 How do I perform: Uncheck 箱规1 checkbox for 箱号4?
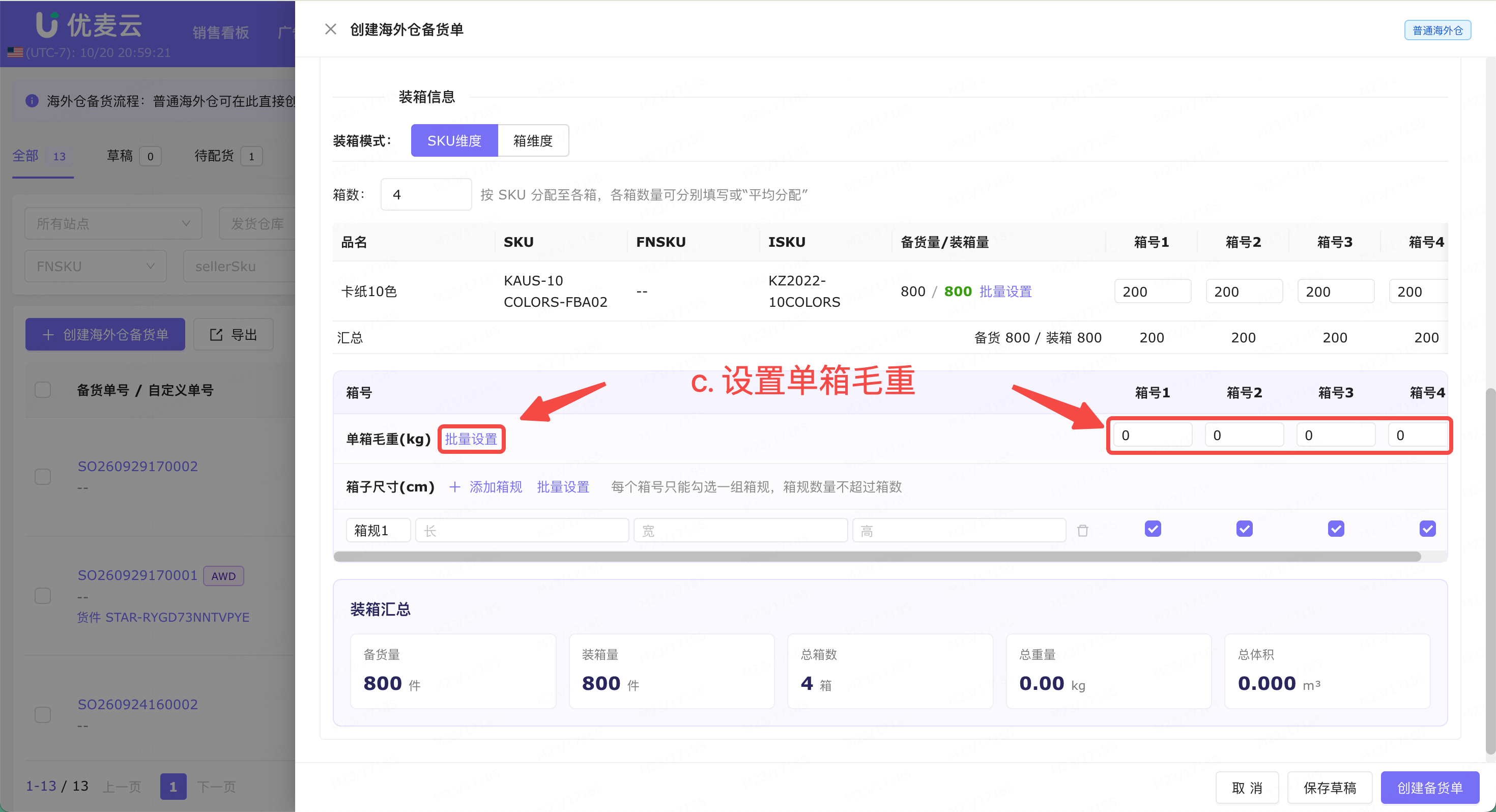tap(1427, 529)
